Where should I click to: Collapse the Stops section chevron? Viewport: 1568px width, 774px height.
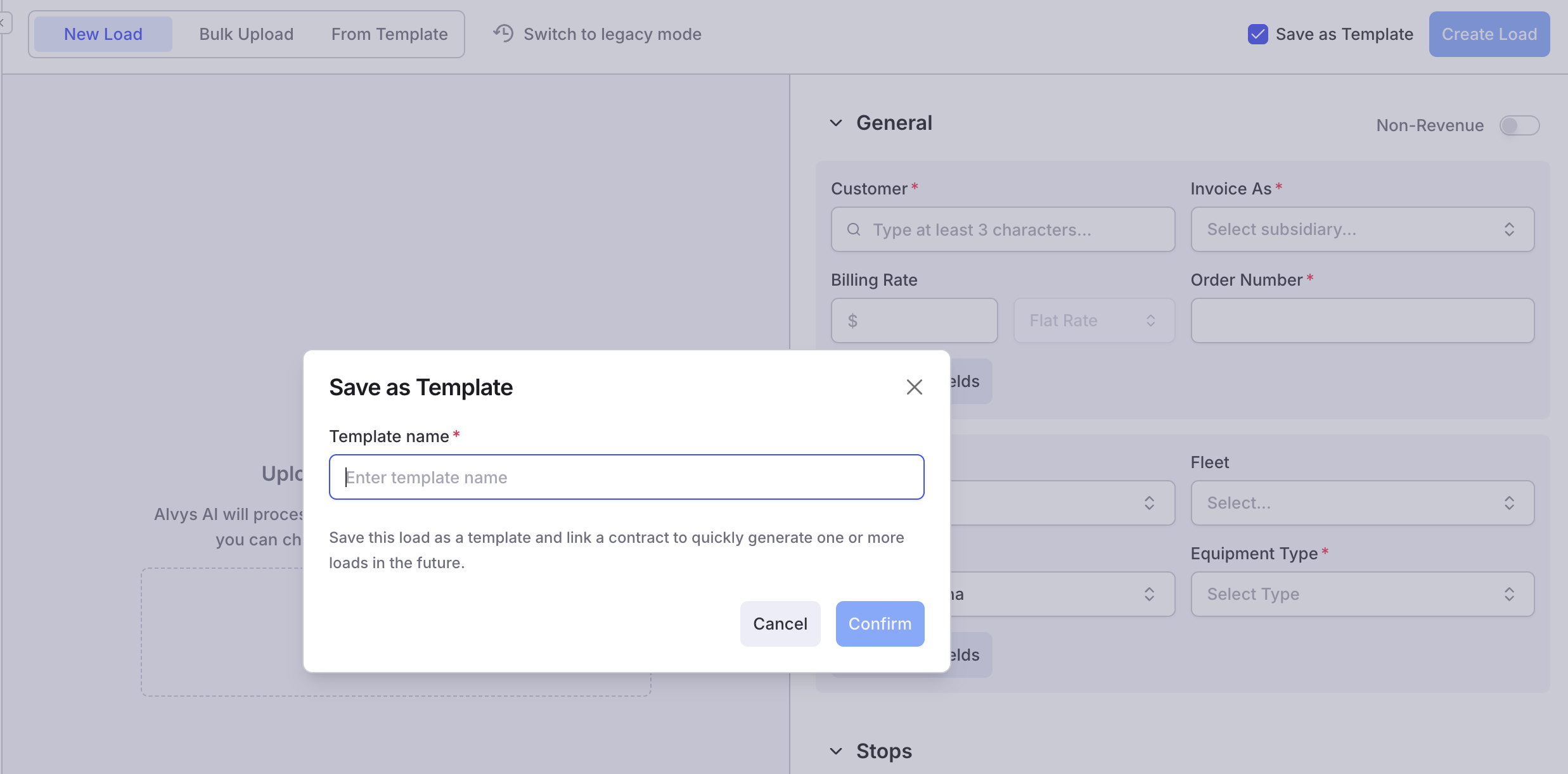(836, 751)
